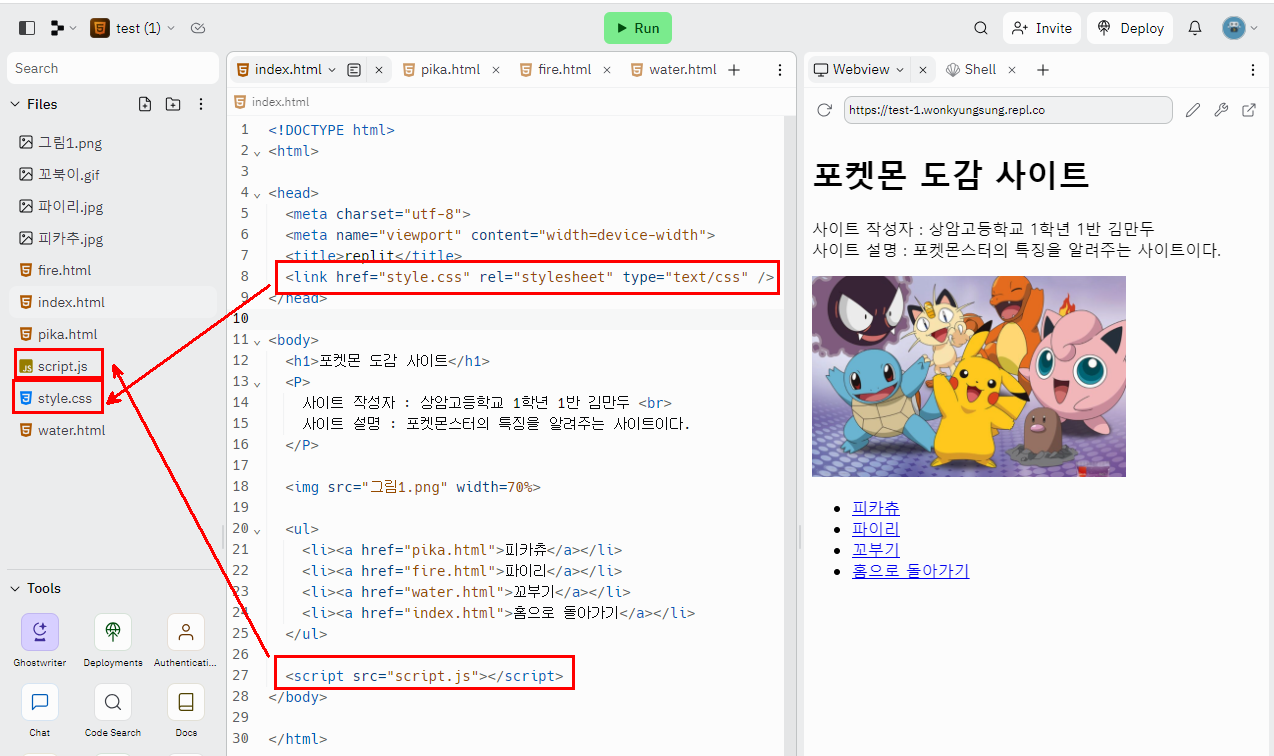Fold the html tag at line 2
The height and width of the screenshot is (756, 1274).
(257, 152)
